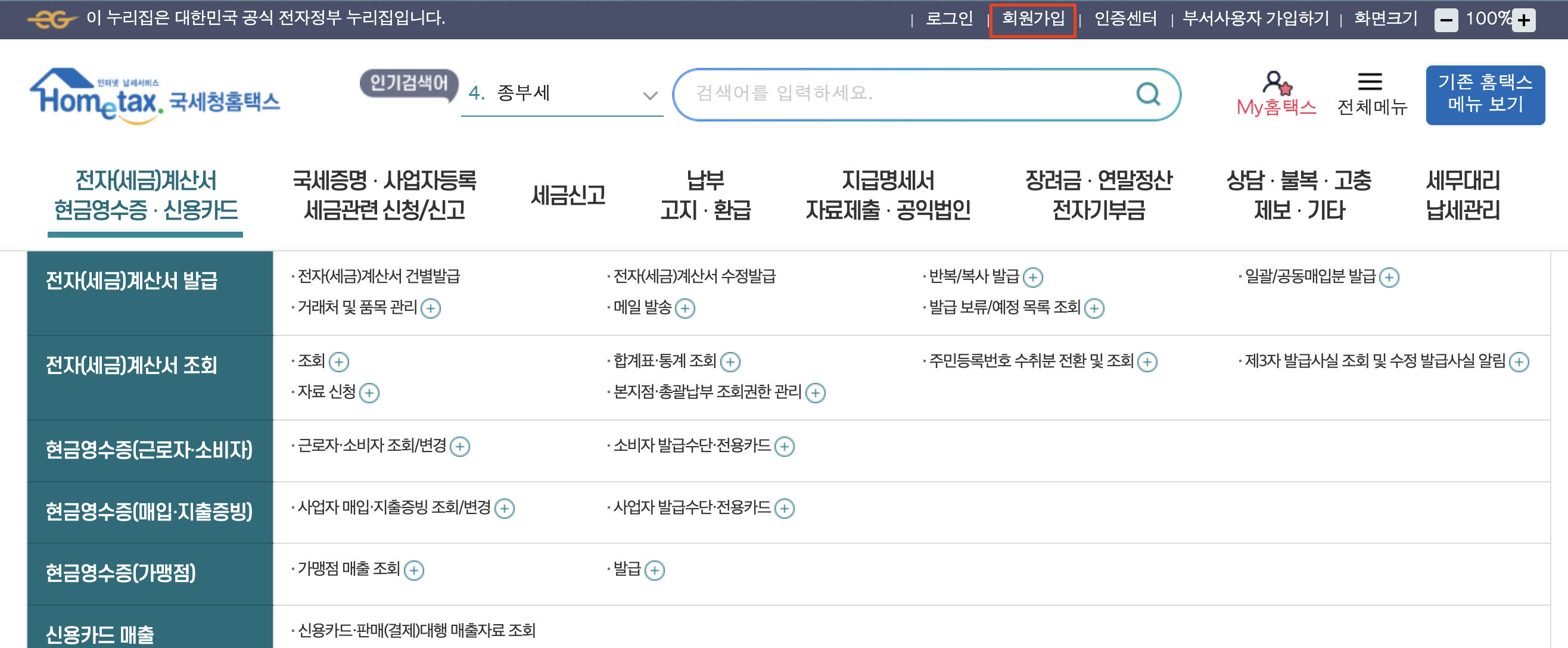Select 세무대리 납세관리 menu
The width and height of the screenshot is (1568, 648).
point(1462,195)
